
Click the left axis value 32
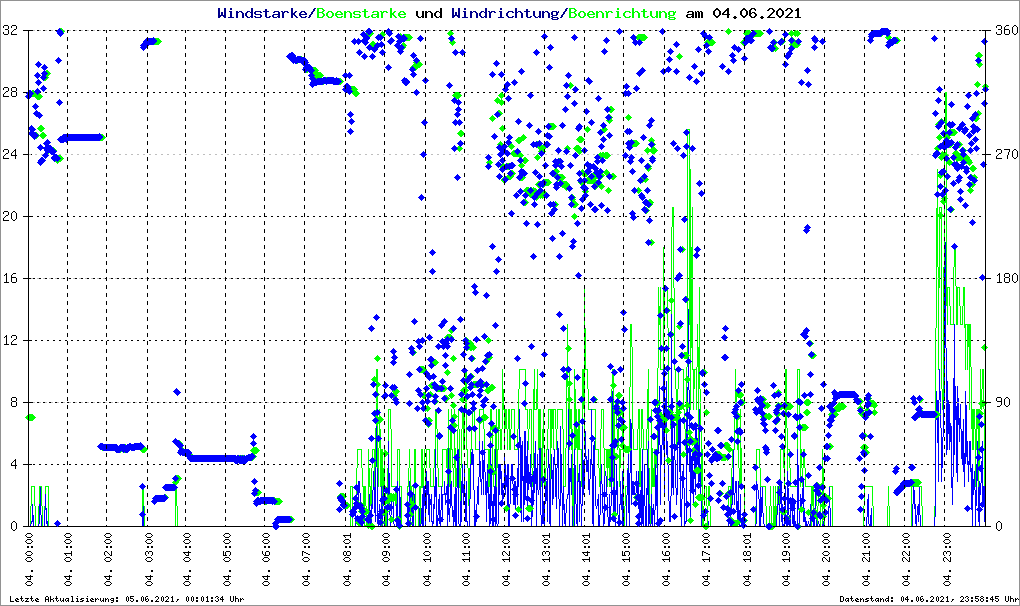tap(10, 31)
